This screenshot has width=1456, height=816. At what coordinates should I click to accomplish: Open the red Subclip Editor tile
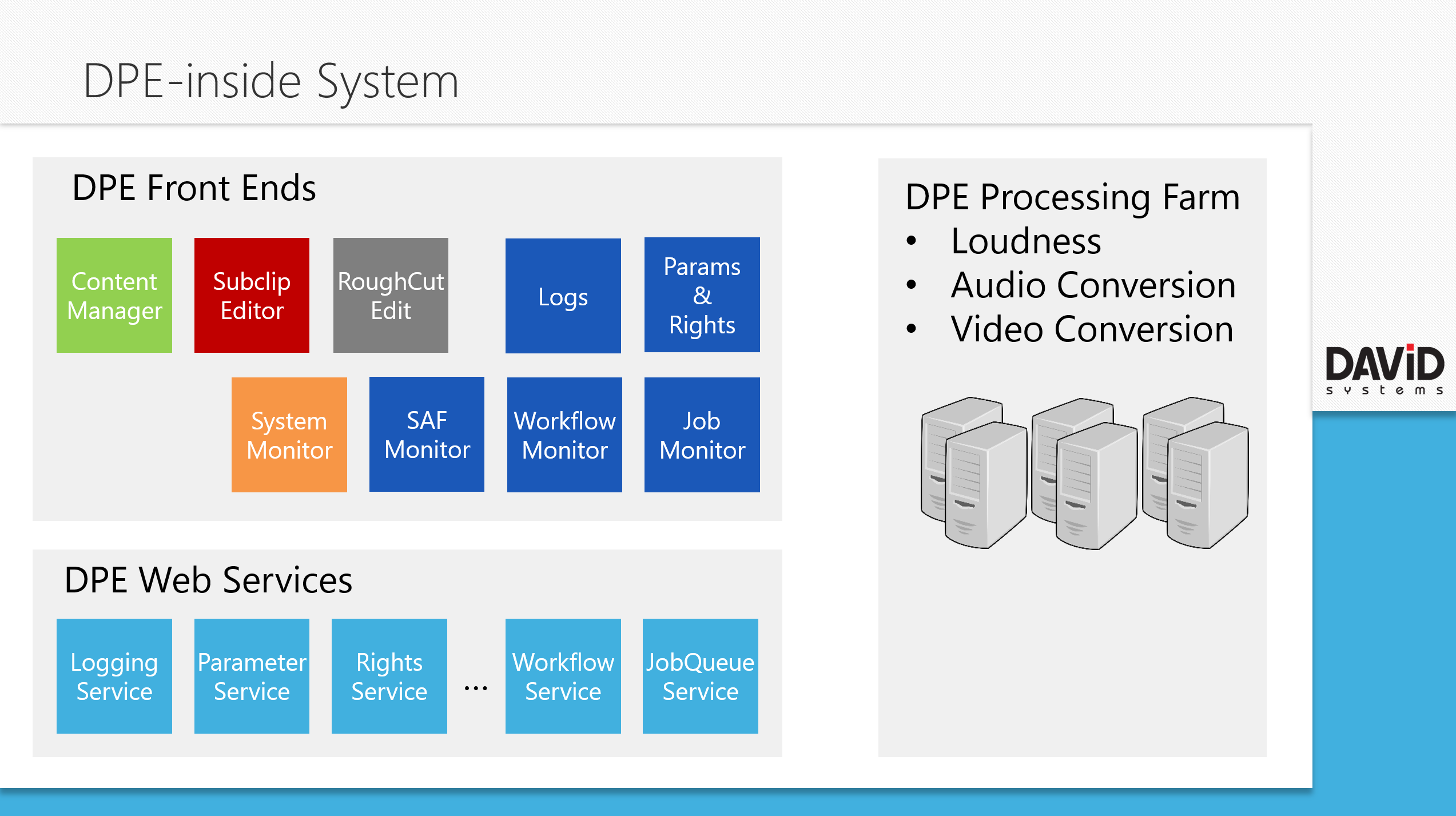click(x=252, y=295)
